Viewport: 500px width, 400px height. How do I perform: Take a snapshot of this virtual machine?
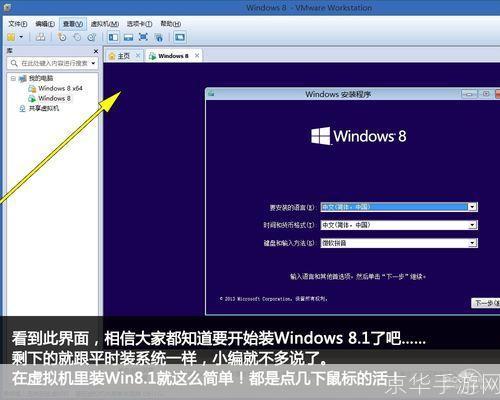(x=62, y=37)
